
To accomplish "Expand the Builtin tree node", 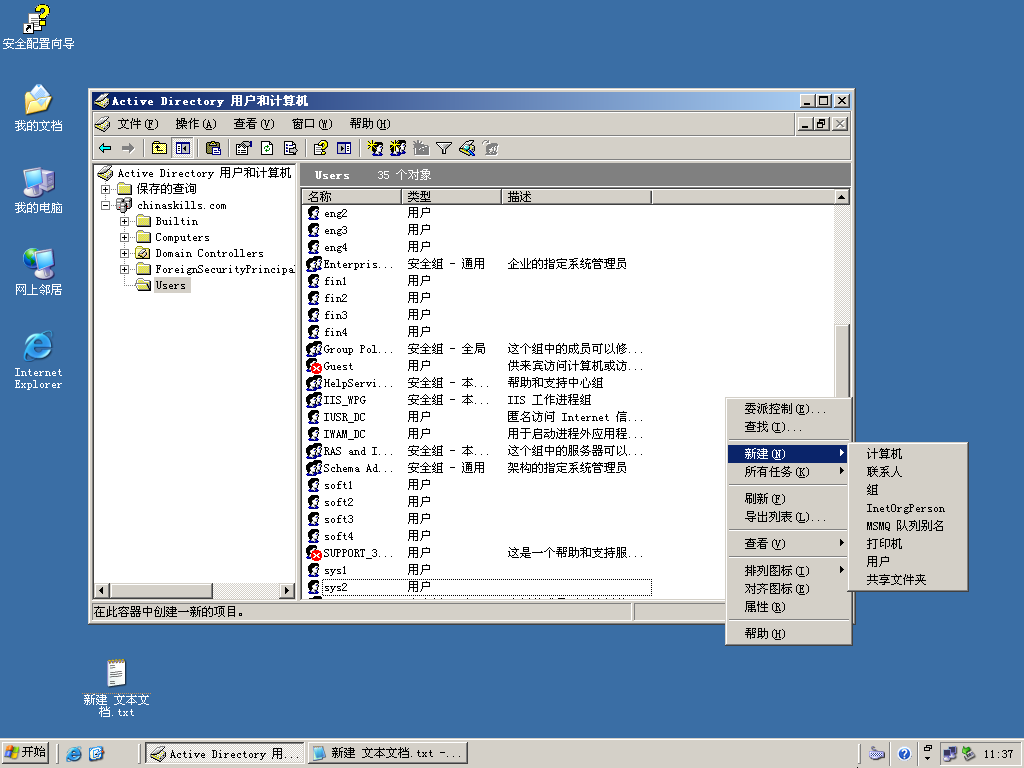I will coord(124,221).
